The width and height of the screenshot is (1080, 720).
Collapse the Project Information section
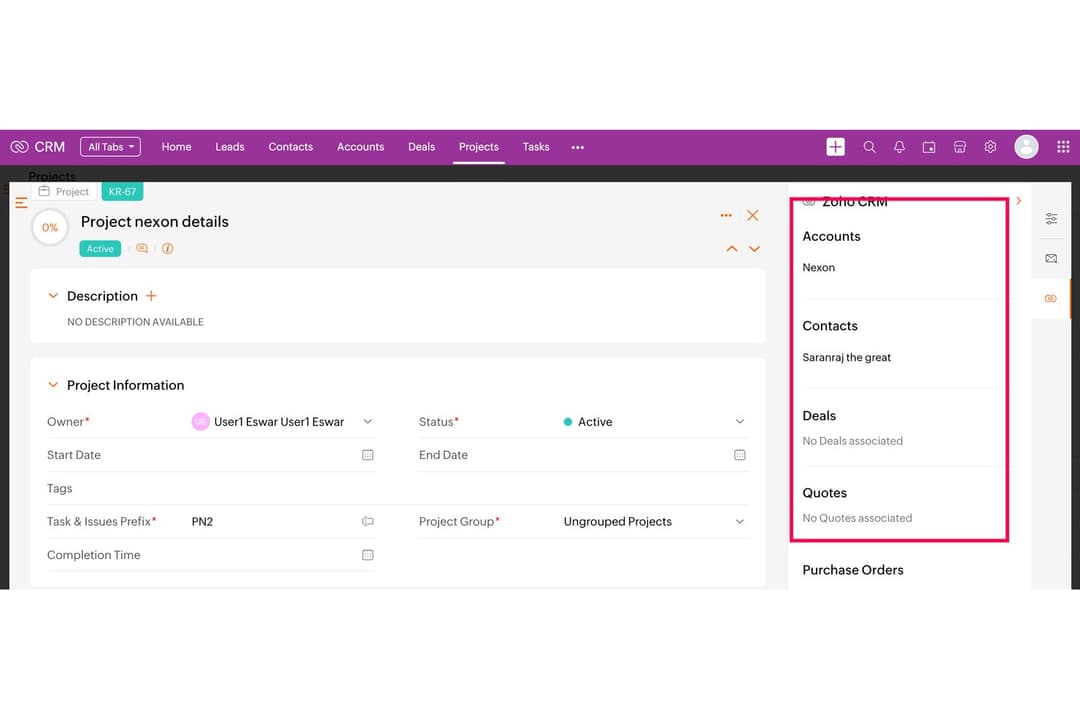point(53,385)
